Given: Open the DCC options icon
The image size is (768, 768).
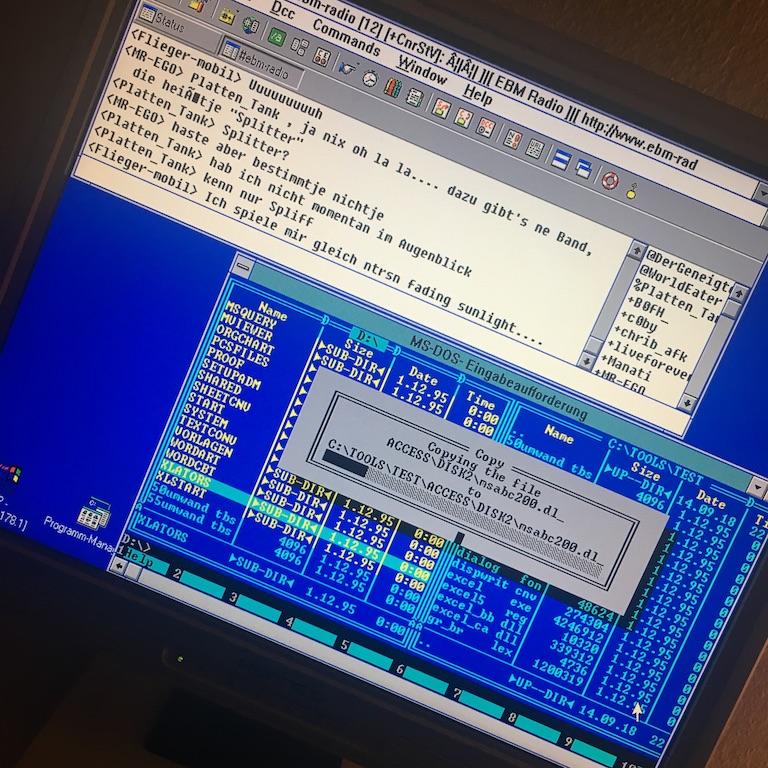Looking at the screenshot, I should (x=486, y=128).
